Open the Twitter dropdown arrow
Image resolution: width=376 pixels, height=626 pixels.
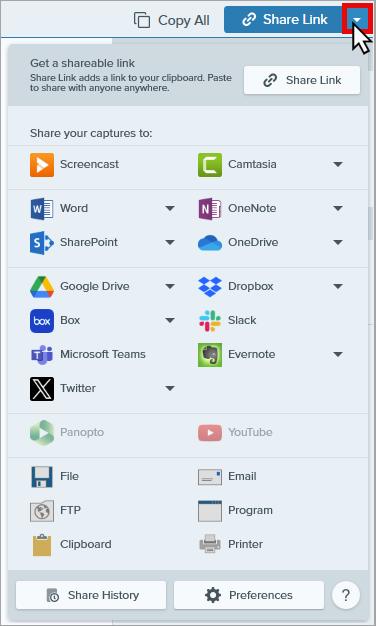pyautogui.click(x=170, y=388)
